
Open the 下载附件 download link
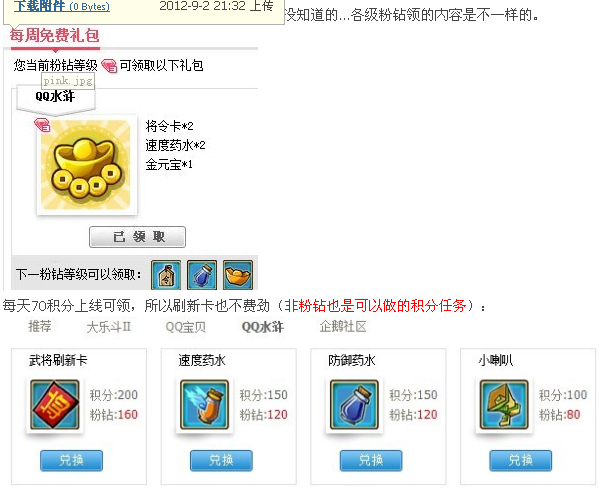39,6
